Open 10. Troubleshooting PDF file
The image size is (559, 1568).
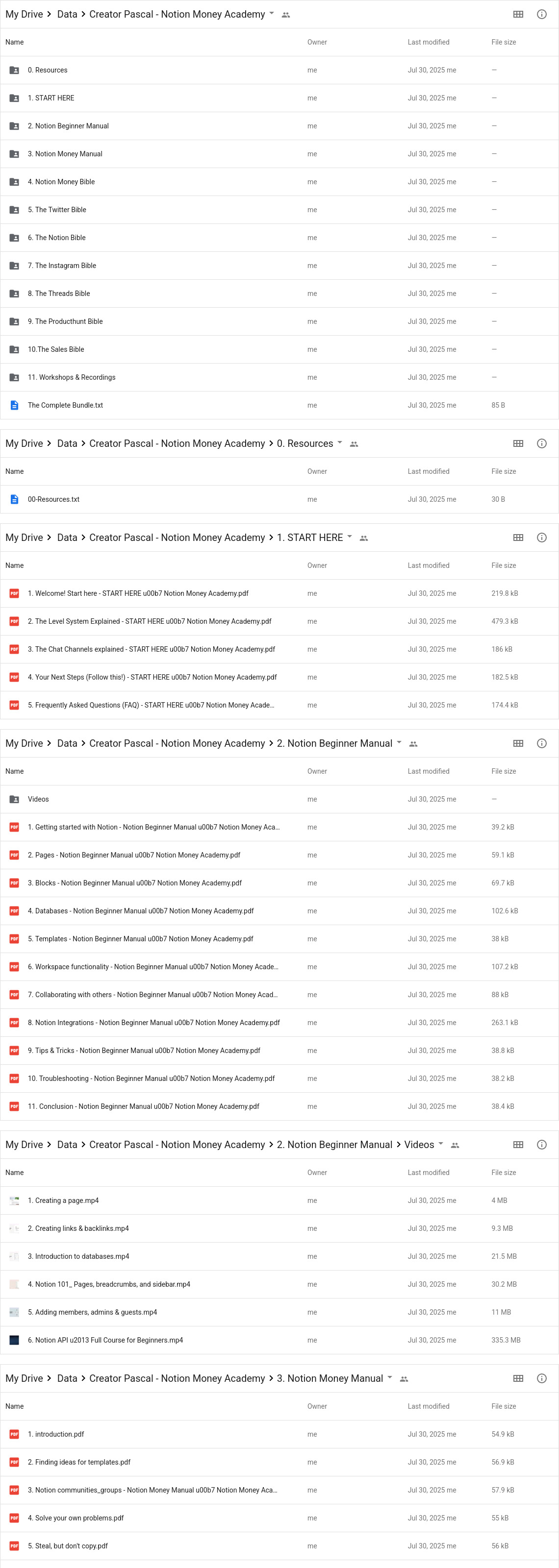coord(151,1079)
